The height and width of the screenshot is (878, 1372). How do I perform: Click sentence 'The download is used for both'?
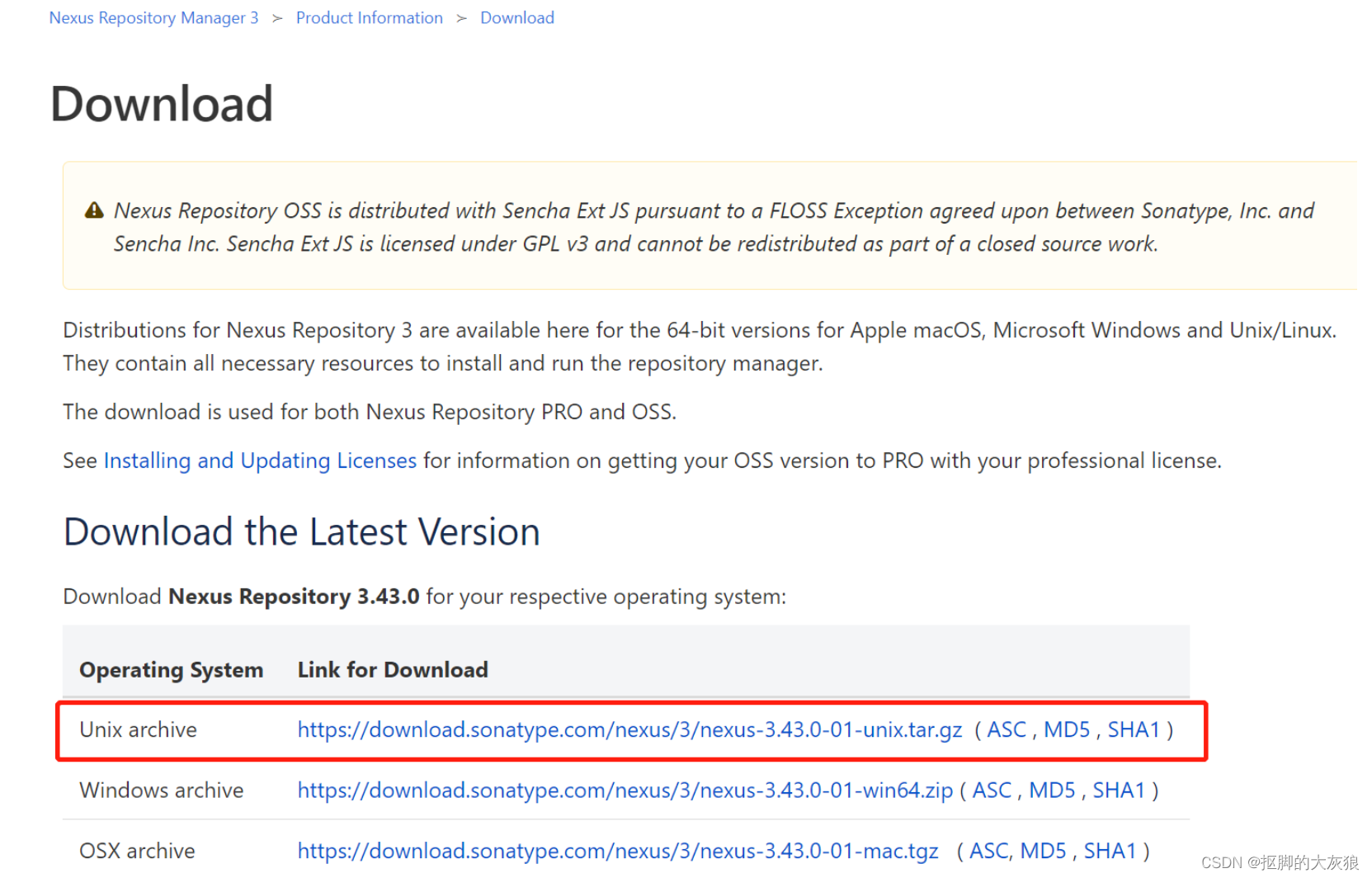click(x=370, y=412)
